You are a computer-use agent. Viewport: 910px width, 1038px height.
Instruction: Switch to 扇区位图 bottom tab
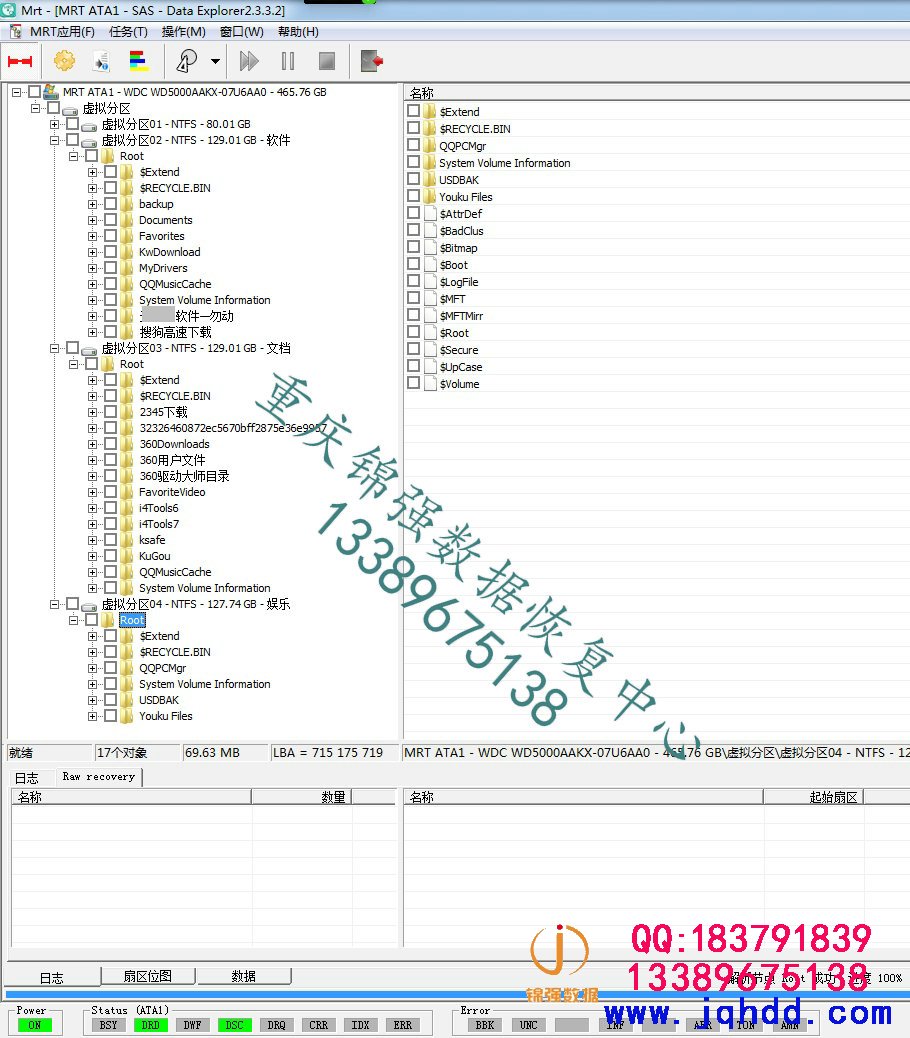coord(148,976)
